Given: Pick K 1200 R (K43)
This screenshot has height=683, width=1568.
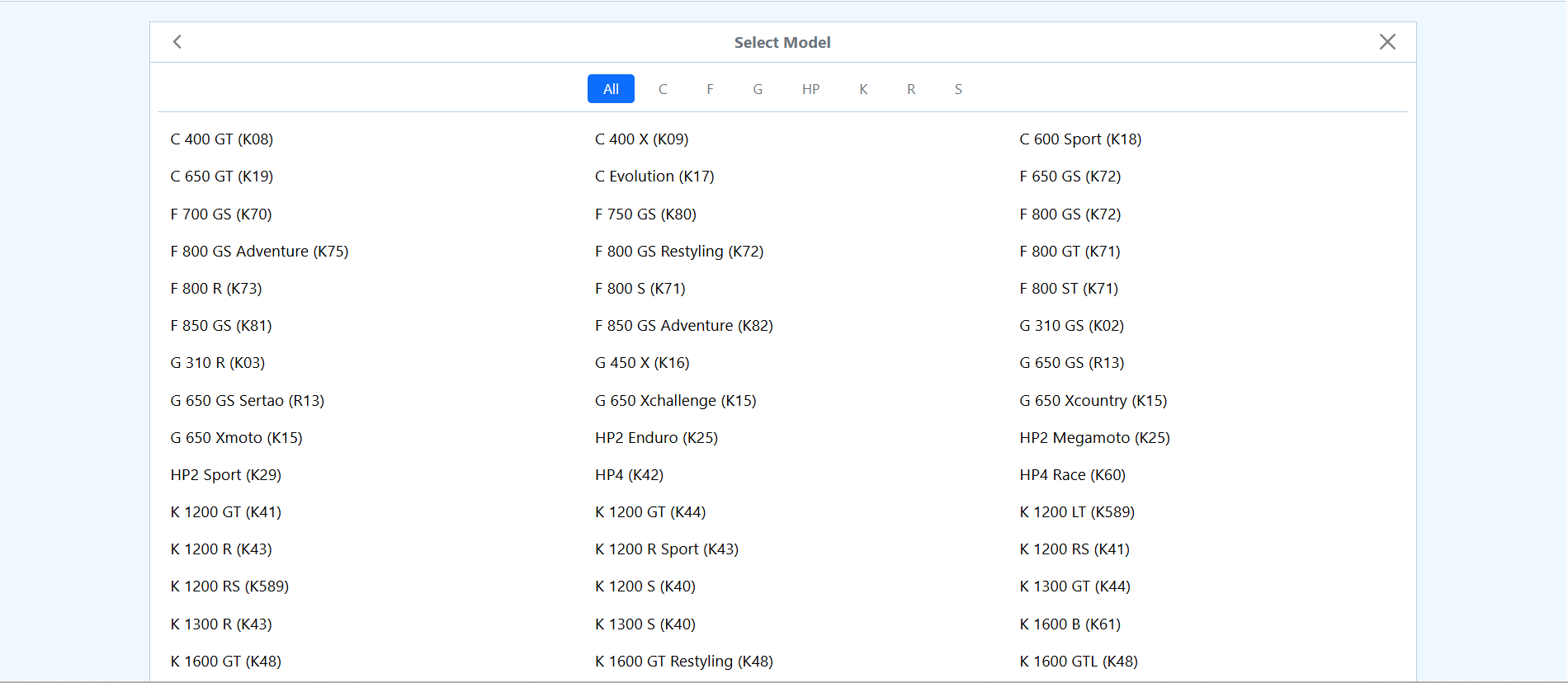Looking at the screenshot, I should [x=221, y=549].
